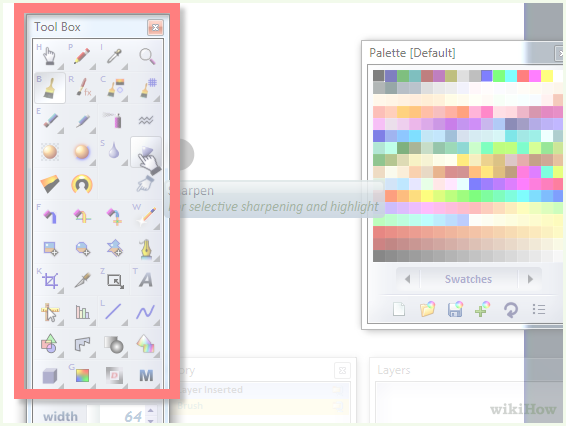Add color with green plus icon
This screenshot has width=566, height=426.
483,309
